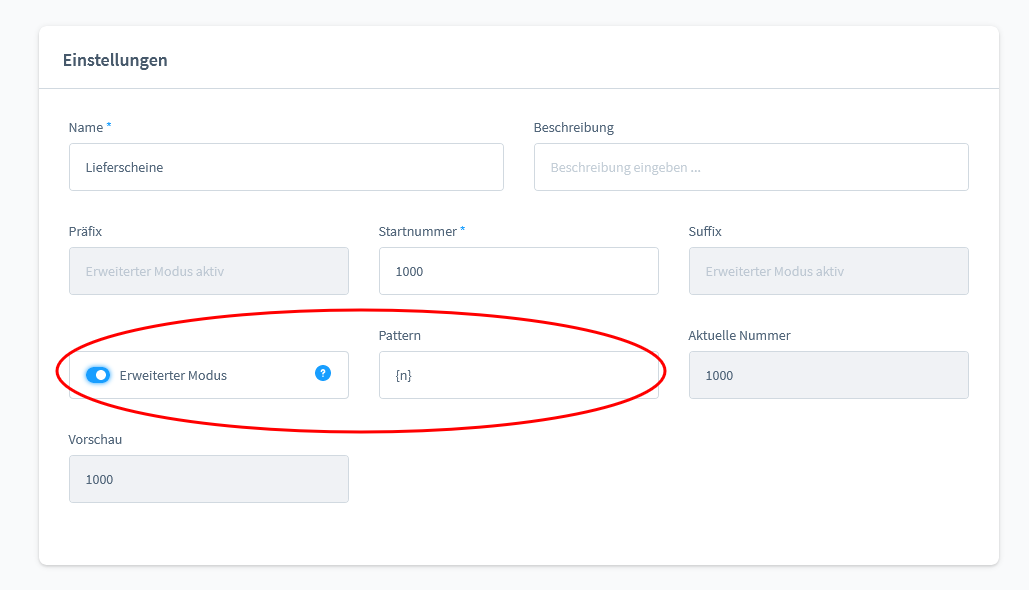Click the Aktuelle Nummer label
This screenshot has height=590, width=1029.
[739, 335]
